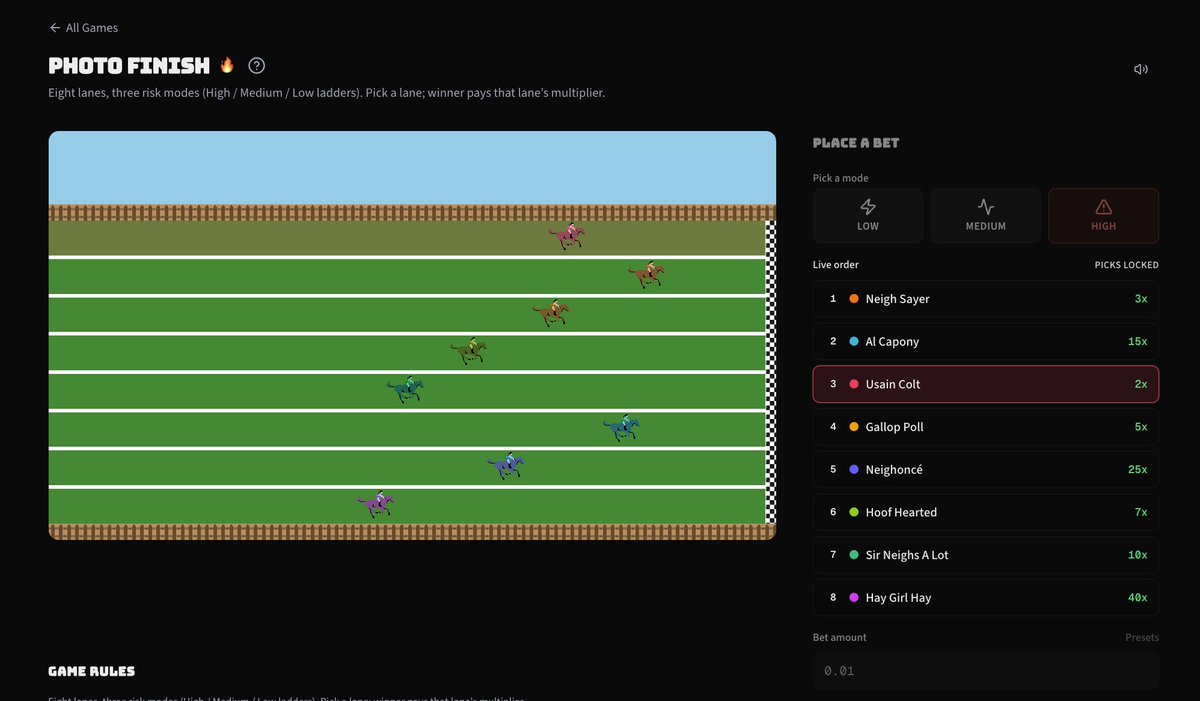Click the 3x multiplier for Neigh Sayer
This screenshot has width=1200, height=701.
(1141, 299)
